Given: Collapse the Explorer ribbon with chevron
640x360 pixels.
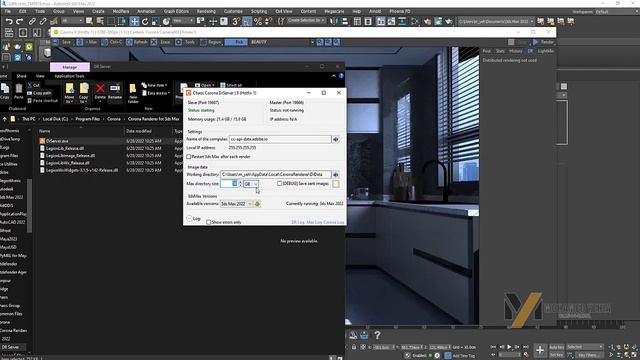Looking at the screenshot, I should coord(334,76).
